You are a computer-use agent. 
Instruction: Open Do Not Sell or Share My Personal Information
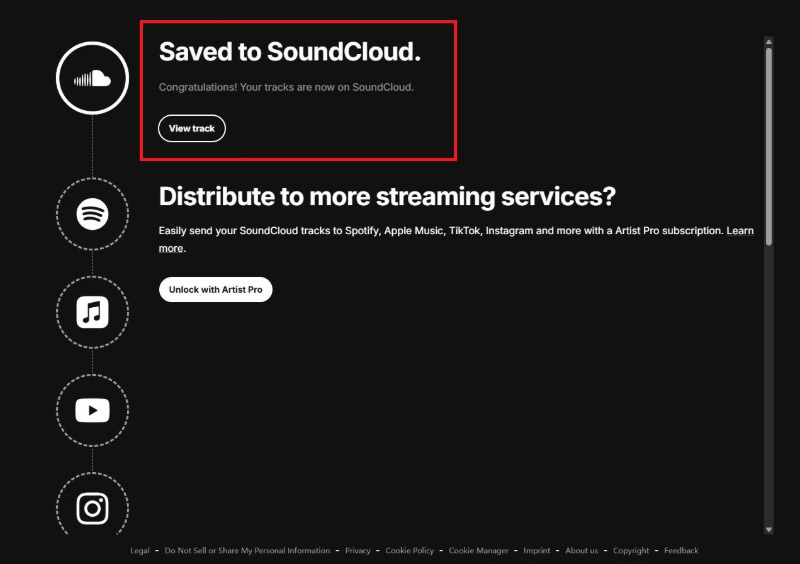[247, 550]
